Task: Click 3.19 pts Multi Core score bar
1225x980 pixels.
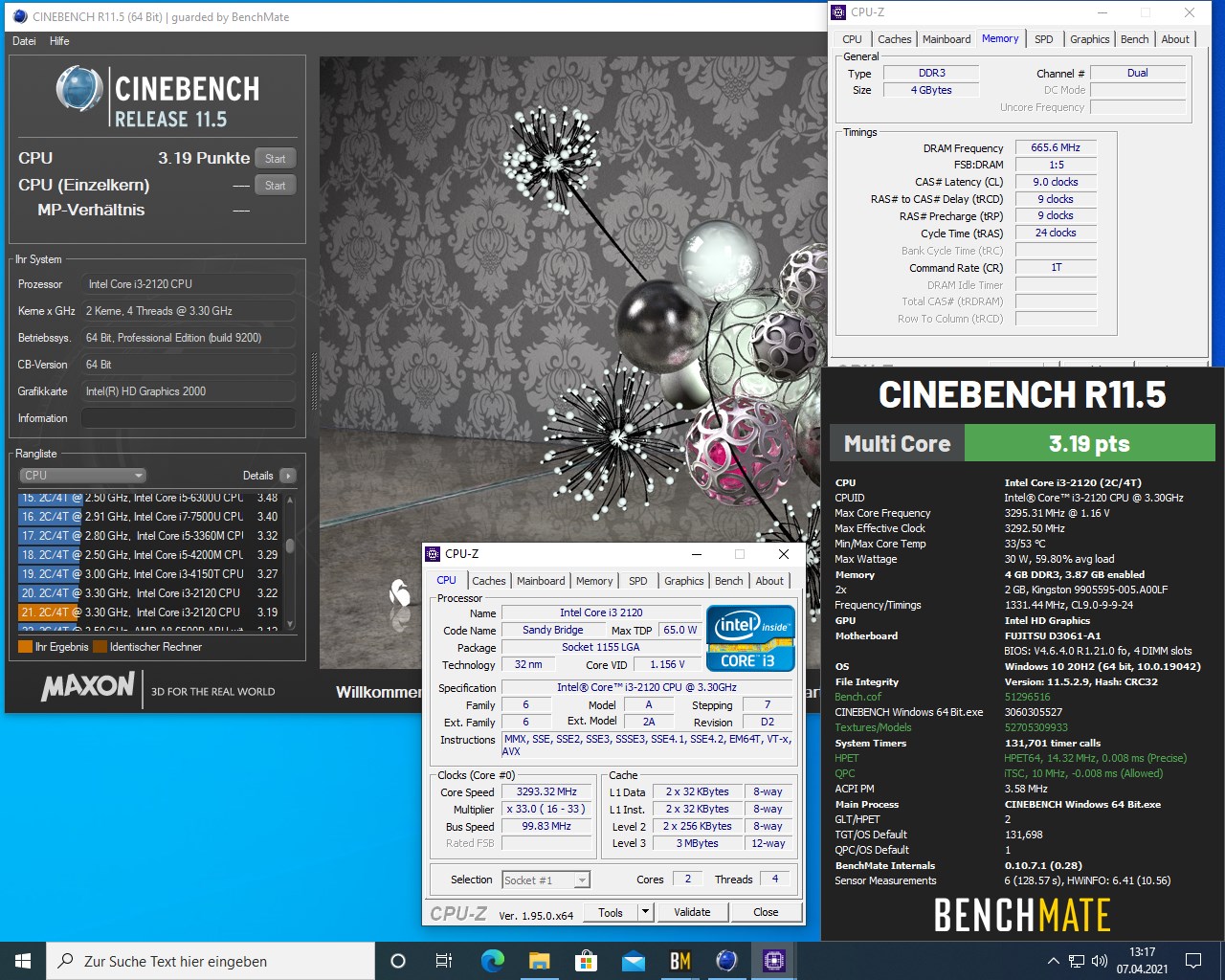Action: point(1089,443)
